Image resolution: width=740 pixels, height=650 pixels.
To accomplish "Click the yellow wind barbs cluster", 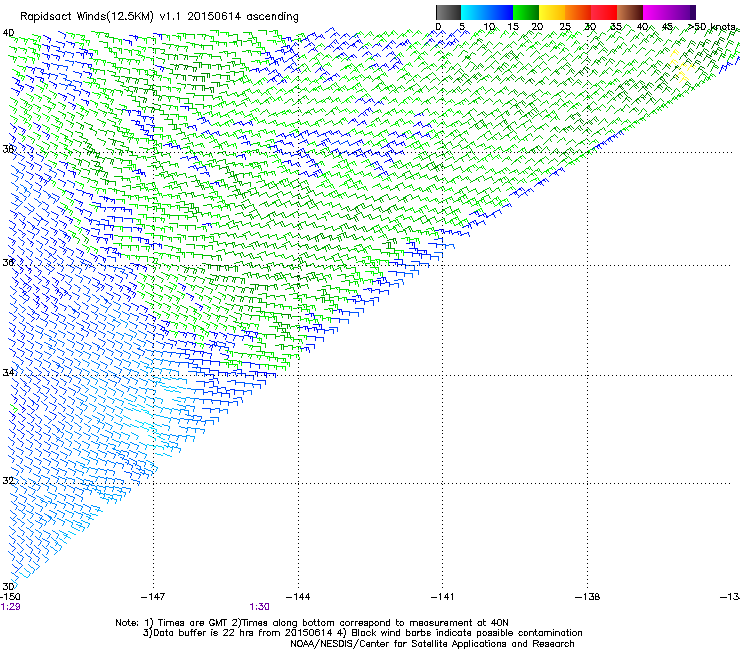I will [681, 66].
